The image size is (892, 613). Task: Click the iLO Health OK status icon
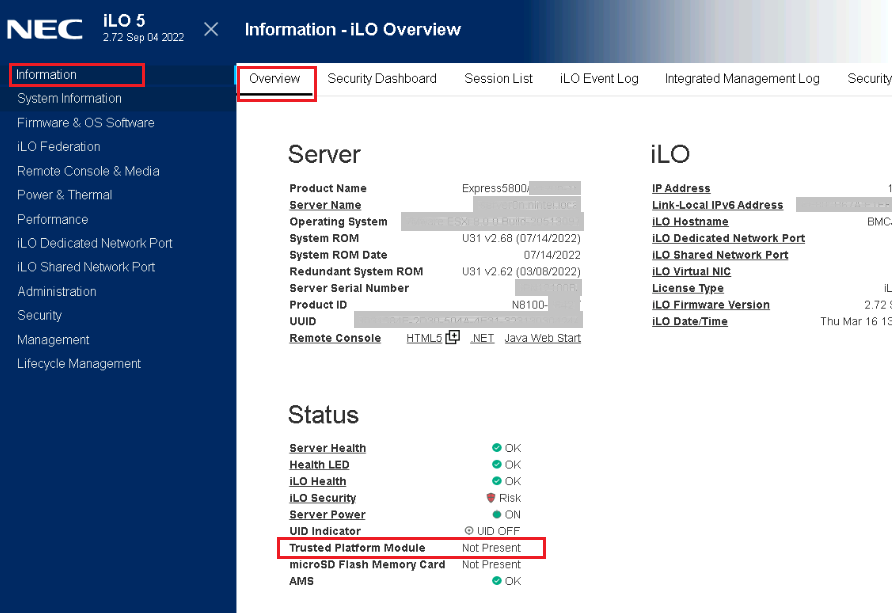pyautogui.click(x=497, y=481)
